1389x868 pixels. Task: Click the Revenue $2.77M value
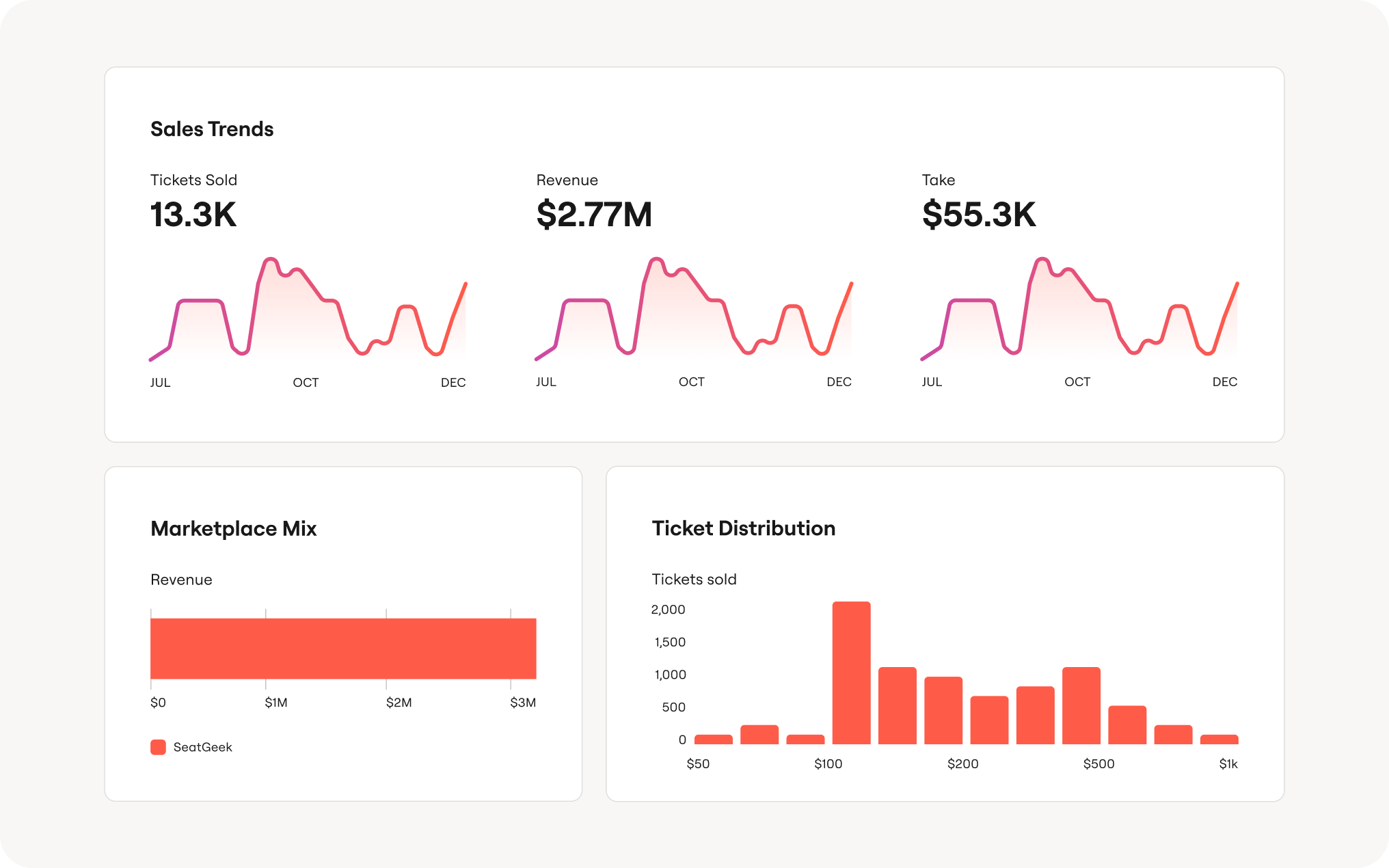[594, 215]
